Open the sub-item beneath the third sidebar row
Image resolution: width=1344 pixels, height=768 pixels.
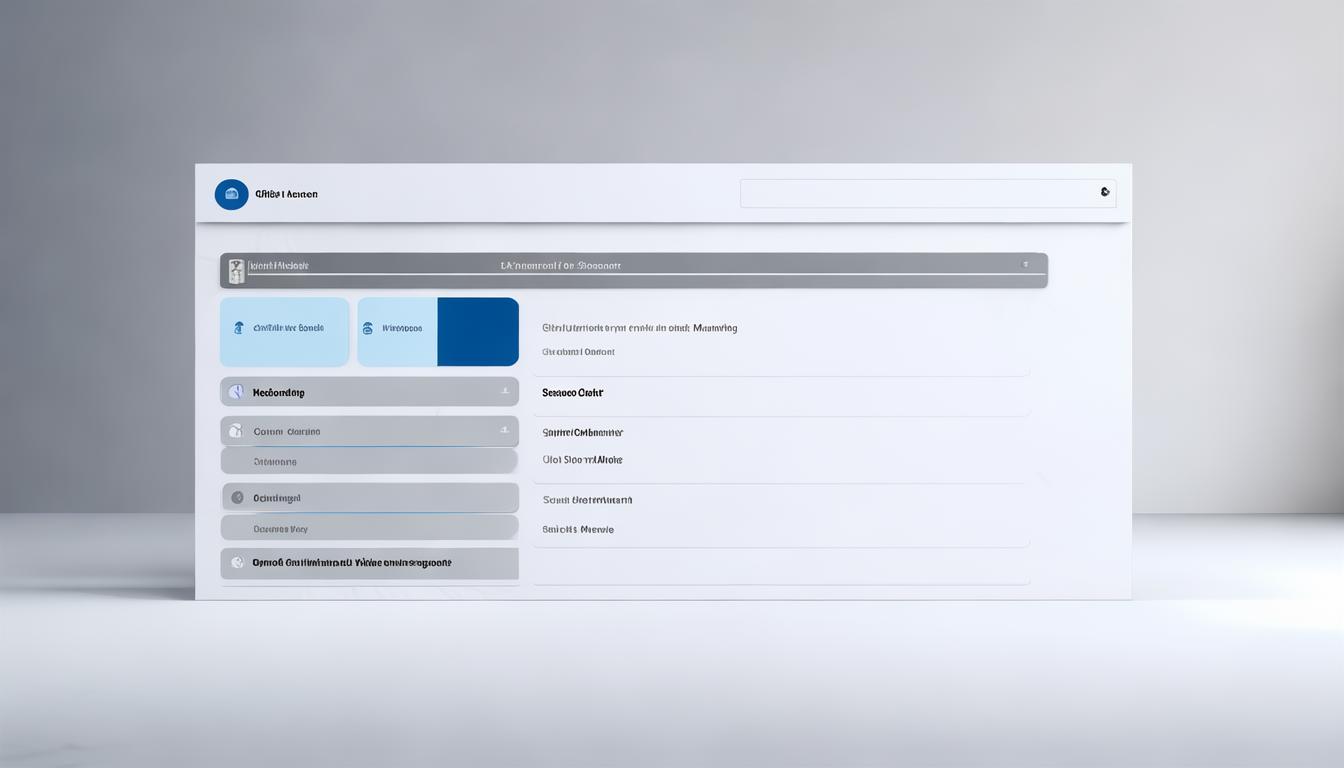coord(368,528)
